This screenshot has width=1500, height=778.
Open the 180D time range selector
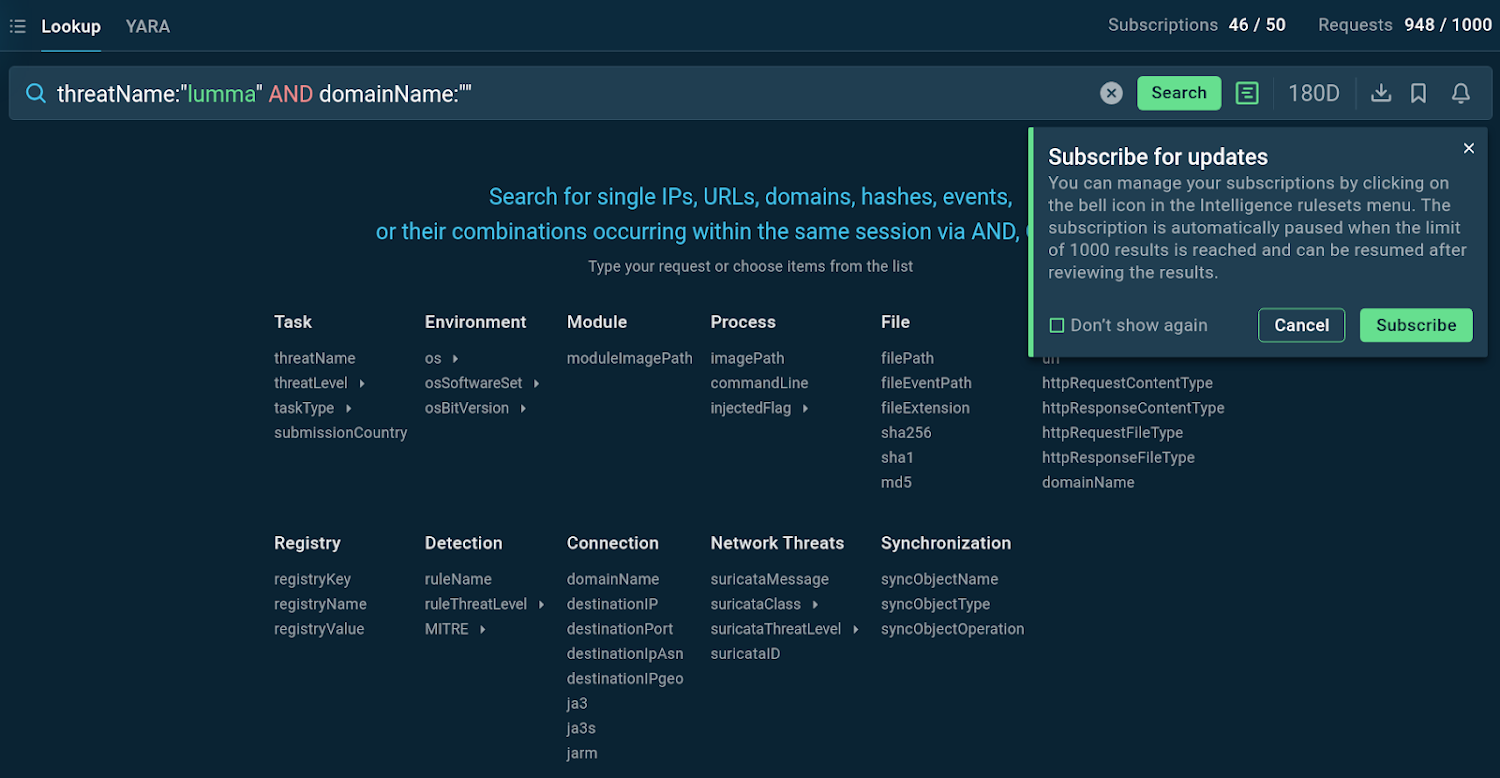[x=1313, y=93]
